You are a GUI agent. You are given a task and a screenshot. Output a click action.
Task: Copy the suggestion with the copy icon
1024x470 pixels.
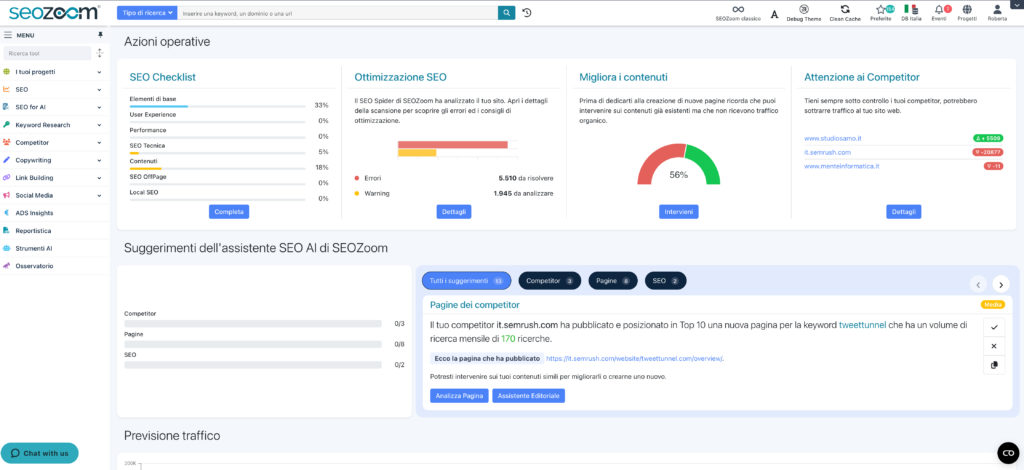[993, 365]
